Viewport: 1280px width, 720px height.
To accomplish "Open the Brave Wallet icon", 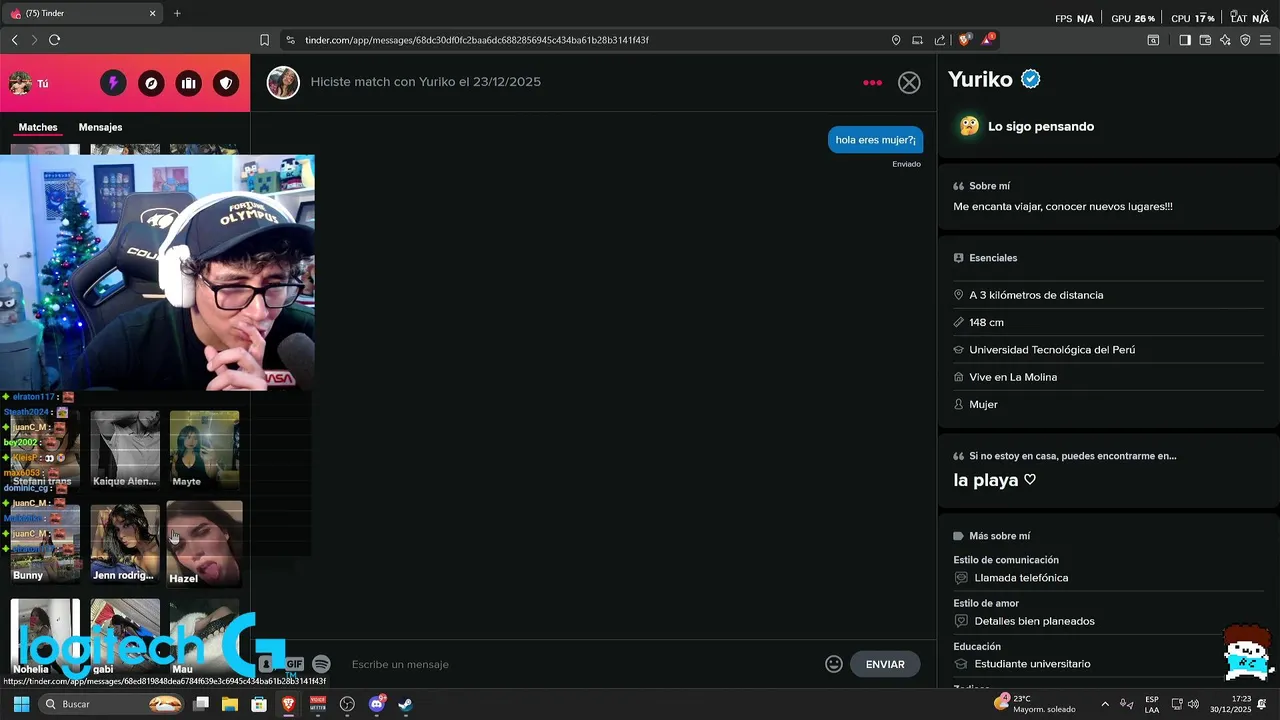I will (x=1205, y=40).
